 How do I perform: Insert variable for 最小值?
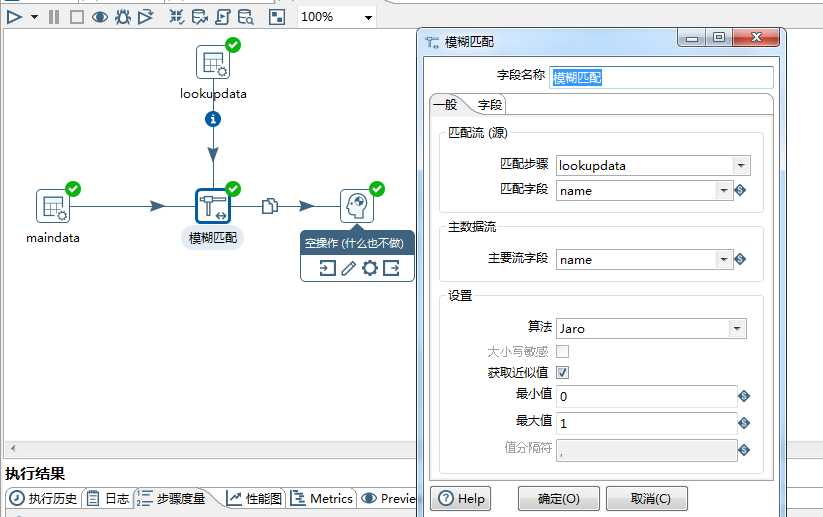point(744,396)
